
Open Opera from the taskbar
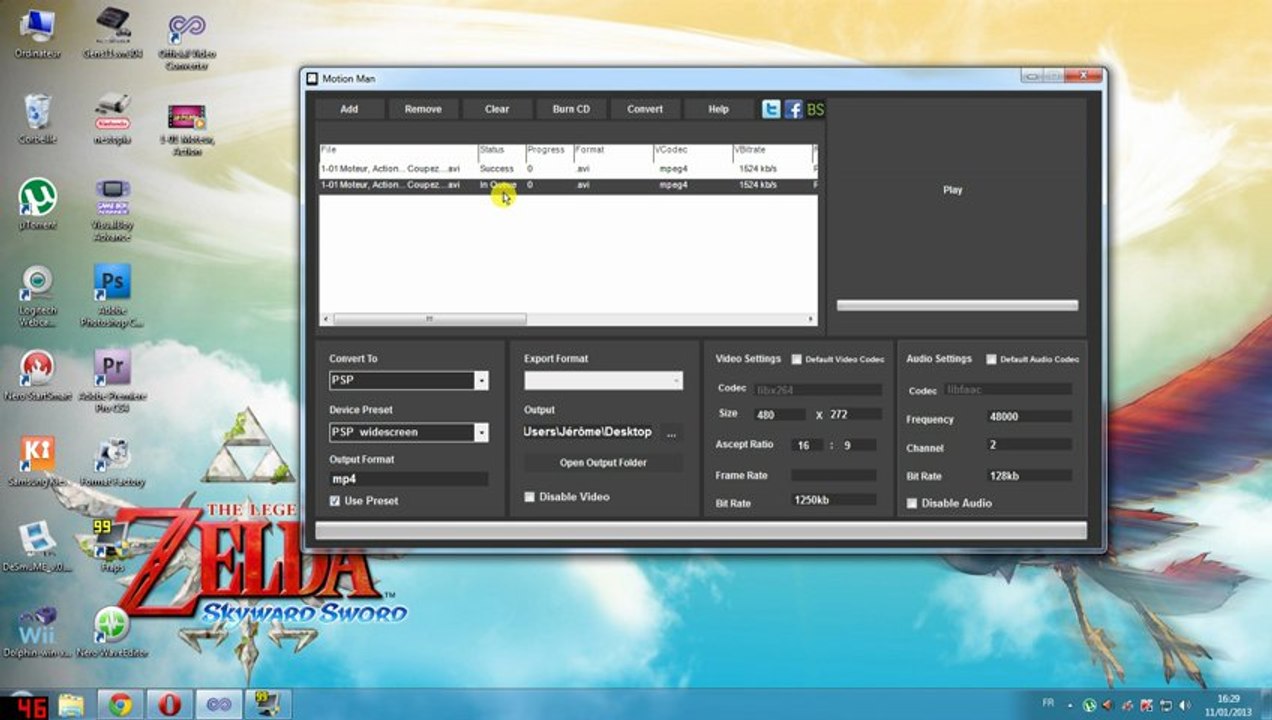point(169,704)
